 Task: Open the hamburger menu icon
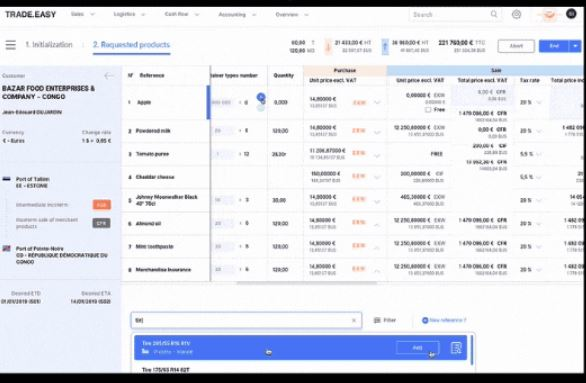click(x=10, y=45)
